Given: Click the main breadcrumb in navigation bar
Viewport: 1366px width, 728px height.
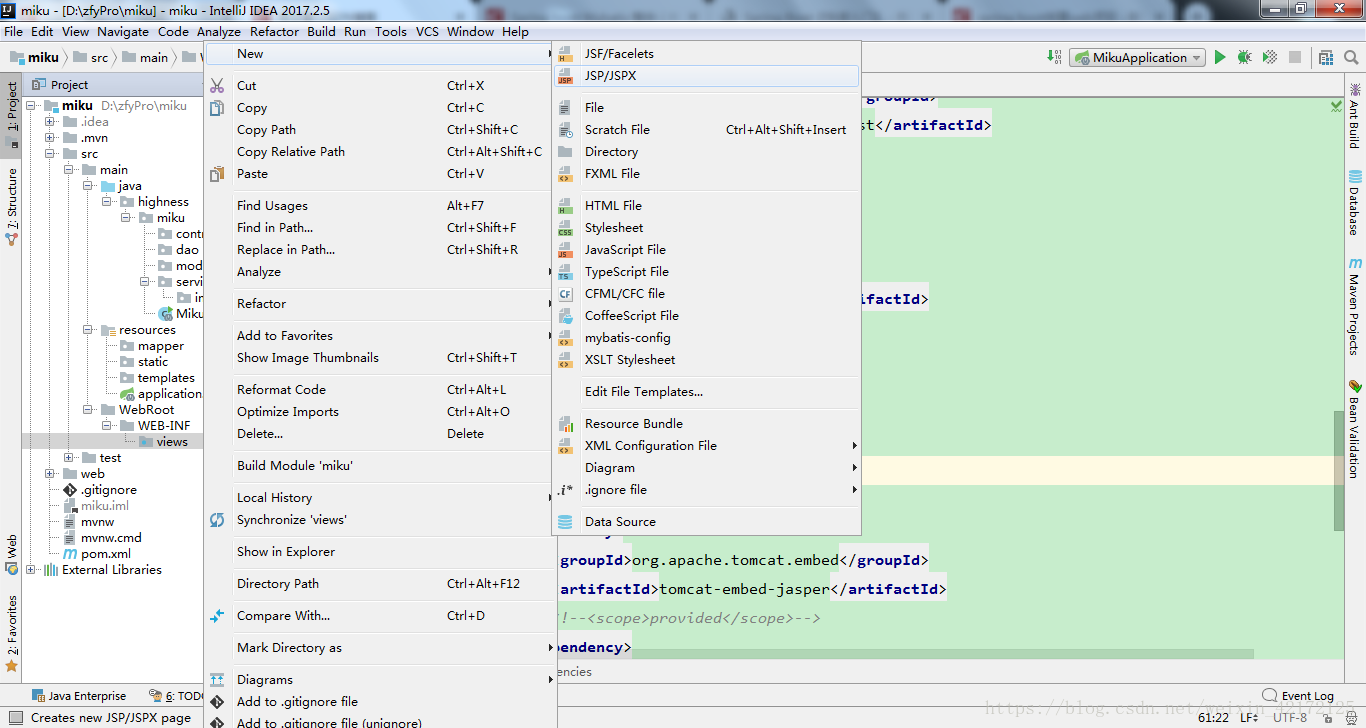Looking at the screenshot, I should [x=145, y=58].
